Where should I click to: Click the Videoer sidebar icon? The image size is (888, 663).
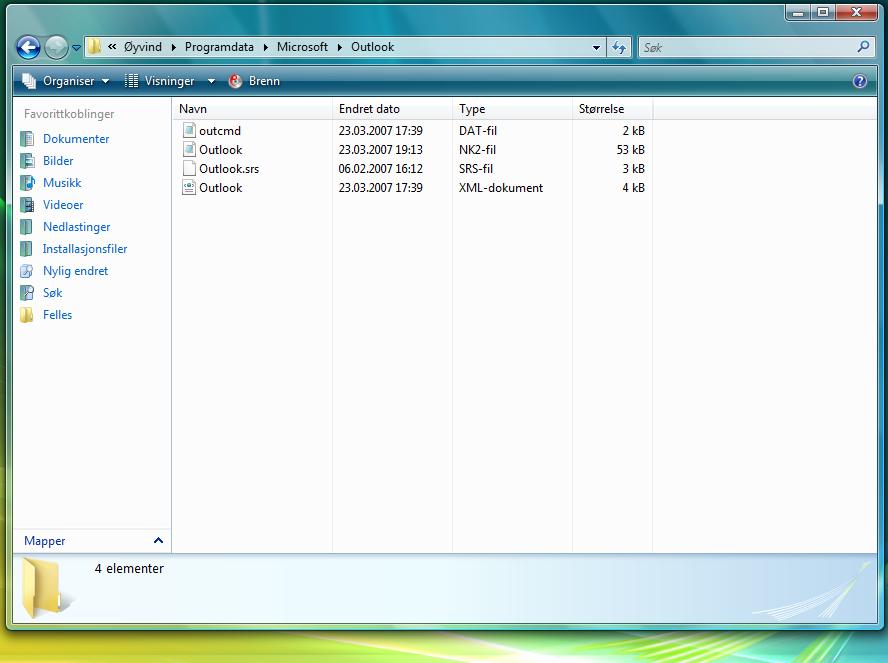tap(27, 205)
